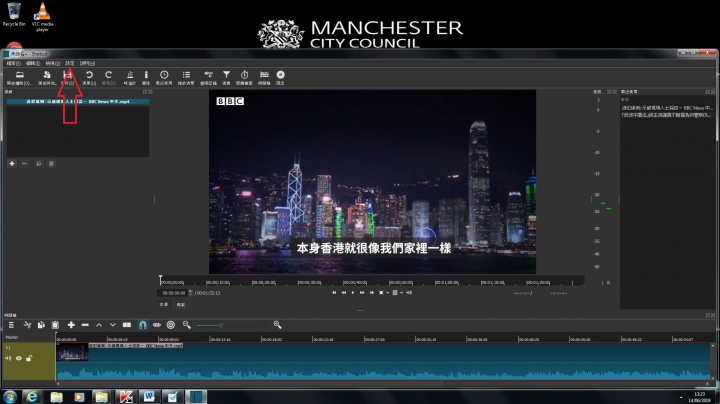The width and height of the screenshot is (720, 404).
Task: Switch to the Project player tab
Action: pyautogui.click(x=180, y=304)
